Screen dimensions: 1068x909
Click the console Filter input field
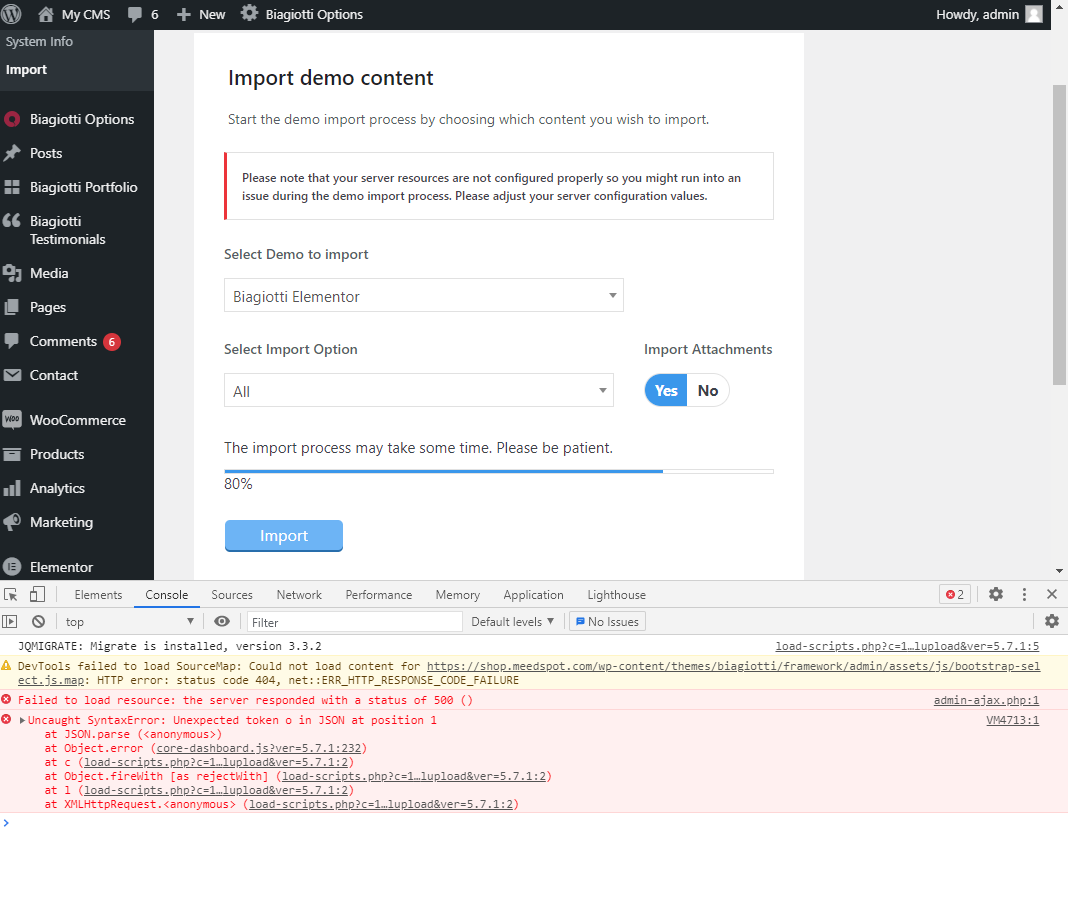[x=355, y=622]
